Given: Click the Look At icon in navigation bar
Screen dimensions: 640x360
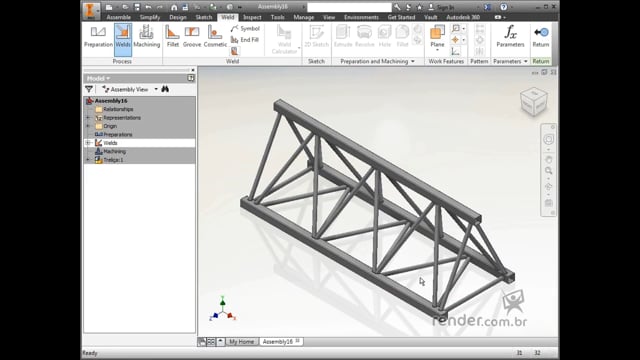Looking at the screenshot, I should [549, 202].
